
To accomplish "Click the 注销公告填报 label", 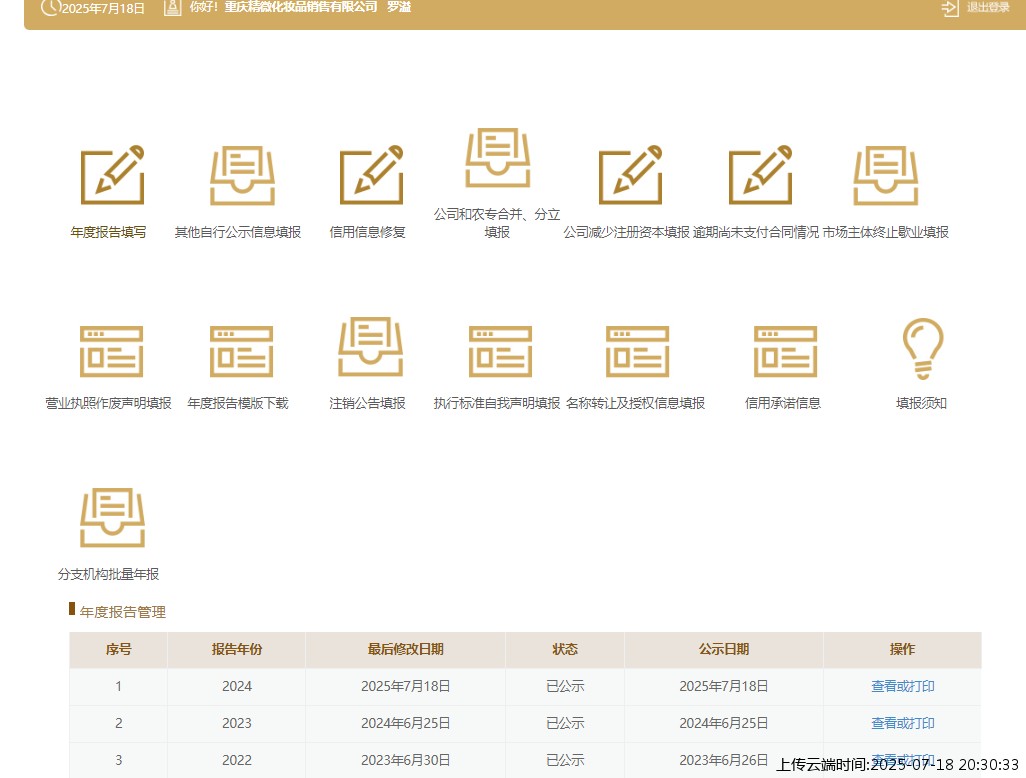I will click(368, 403).
